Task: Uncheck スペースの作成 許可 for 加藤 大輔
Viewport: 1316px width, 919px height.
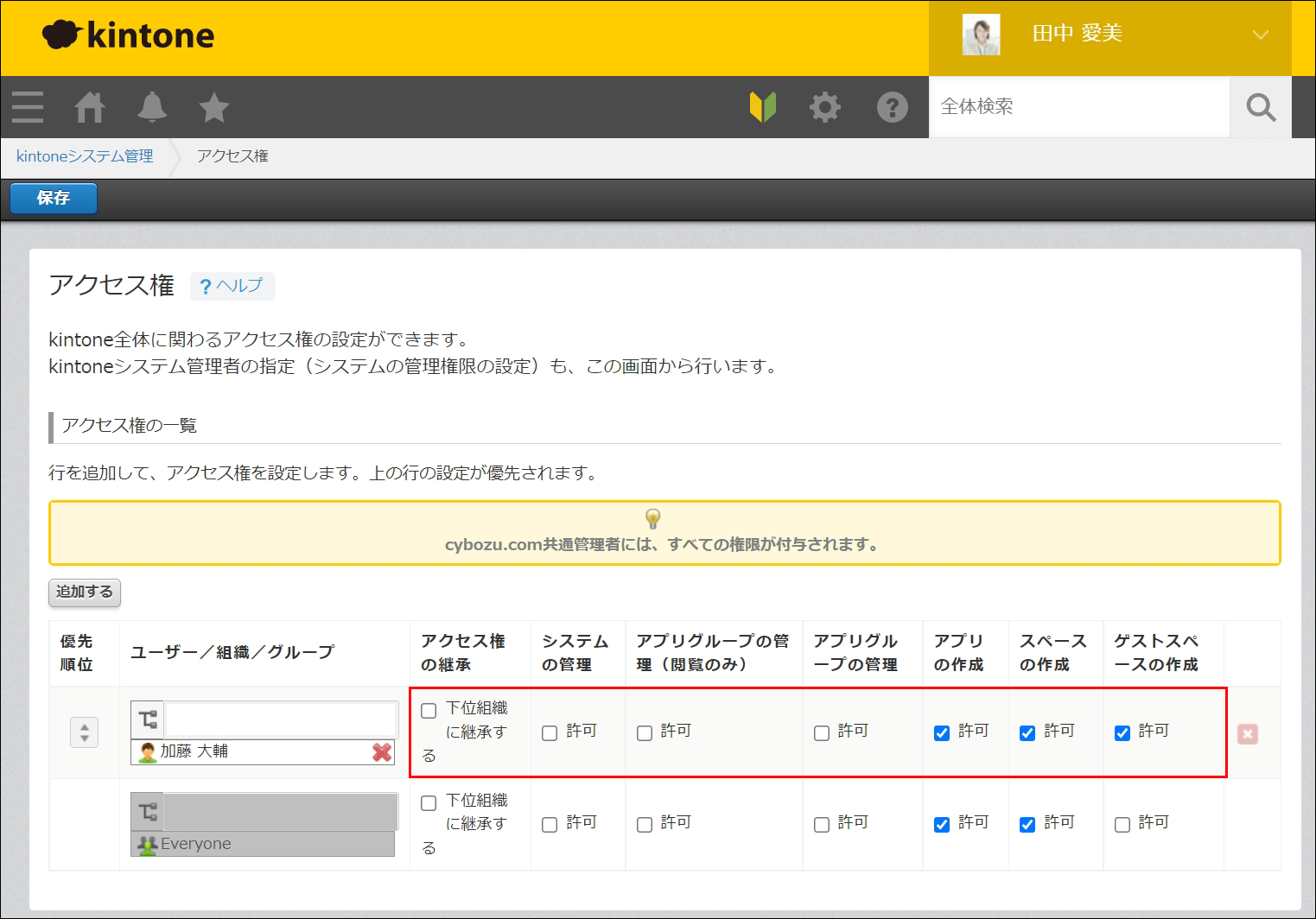Action: pos(1027,733)
